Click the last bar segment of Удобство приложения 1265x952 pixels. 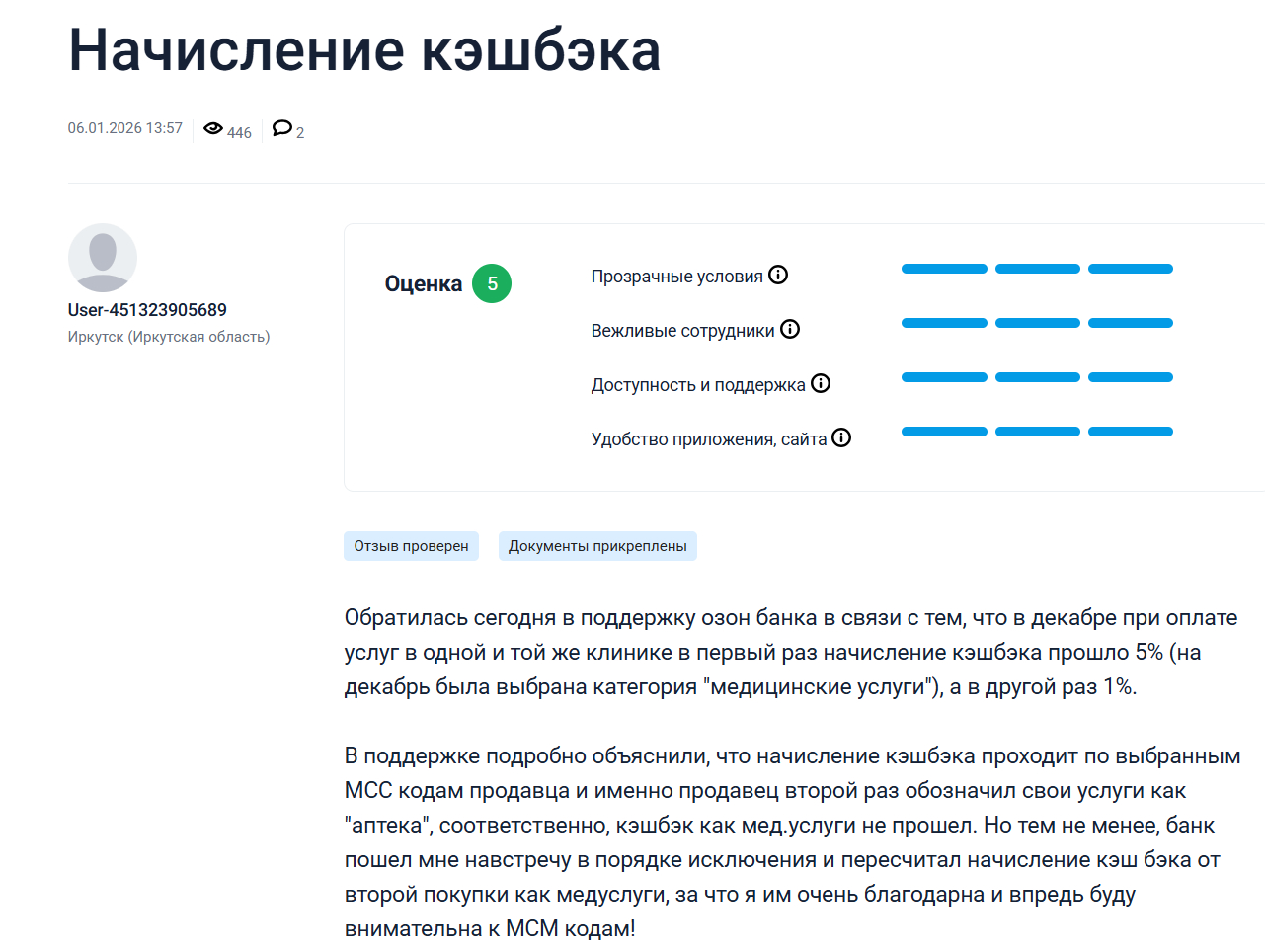pos(1131,431)
